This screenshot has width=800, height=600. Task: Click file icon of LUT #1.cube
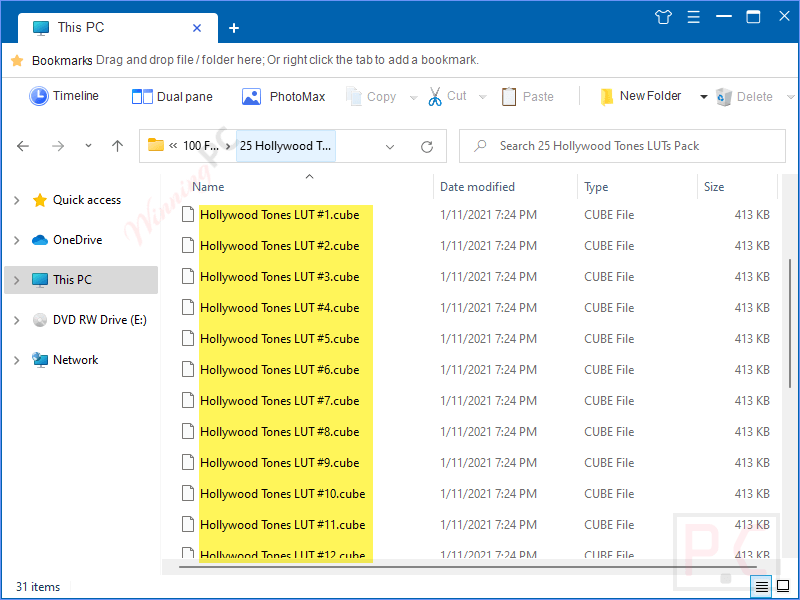[x=188, y=215]
